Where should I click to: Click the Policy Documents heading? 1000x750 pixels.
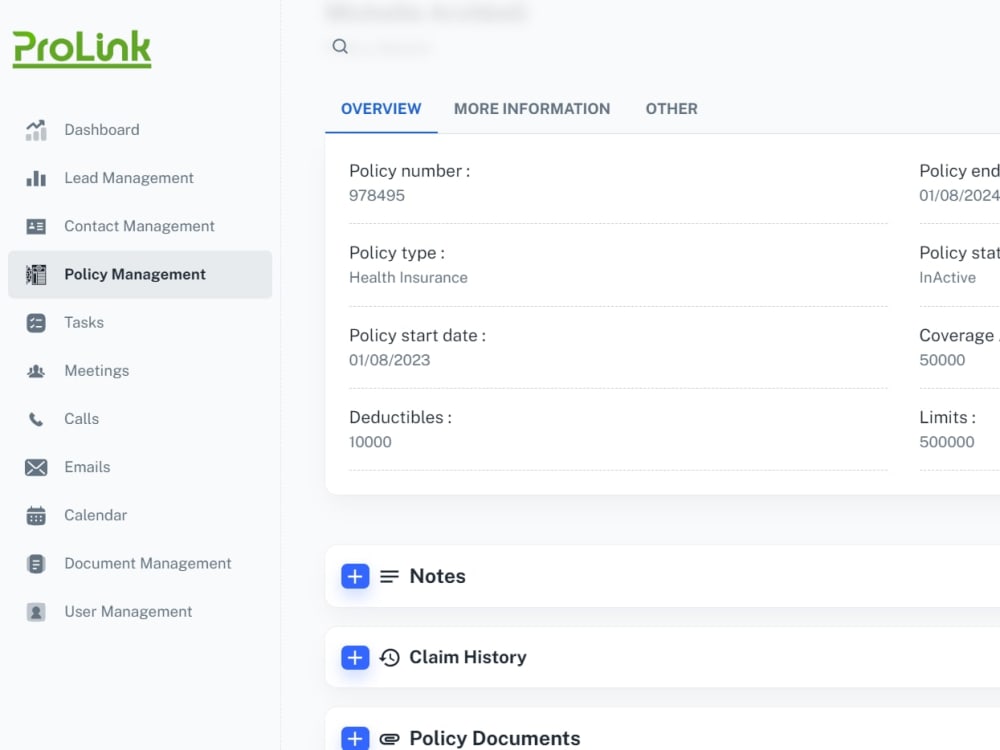(495, 739)
